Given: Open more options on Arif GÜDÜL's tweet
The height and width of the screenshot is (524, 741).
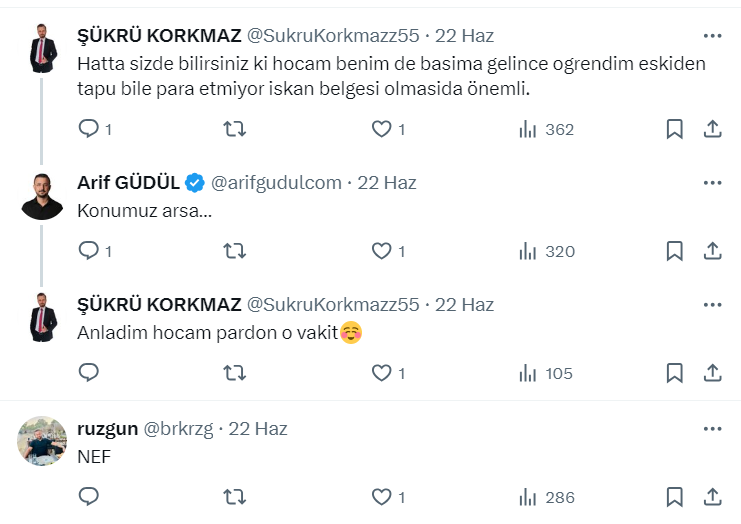Looking at the screenshot, I should click(x=712, y=183).
